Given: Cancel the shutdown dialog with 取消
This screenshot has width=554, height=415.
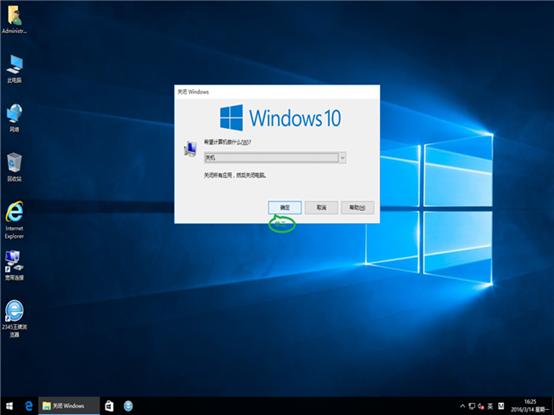Looking at the screenshot, I should [x=321, y=208].
